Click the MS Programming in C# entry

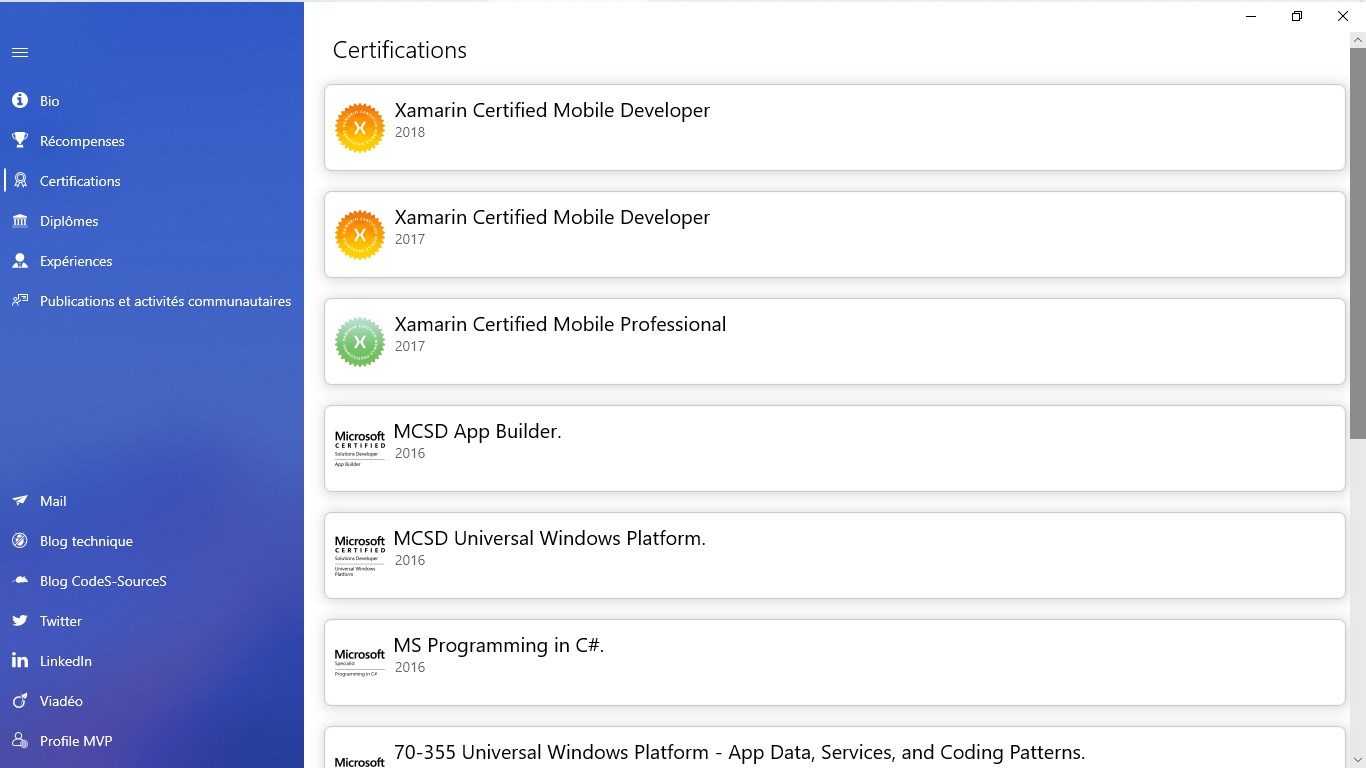pos(834,662)
